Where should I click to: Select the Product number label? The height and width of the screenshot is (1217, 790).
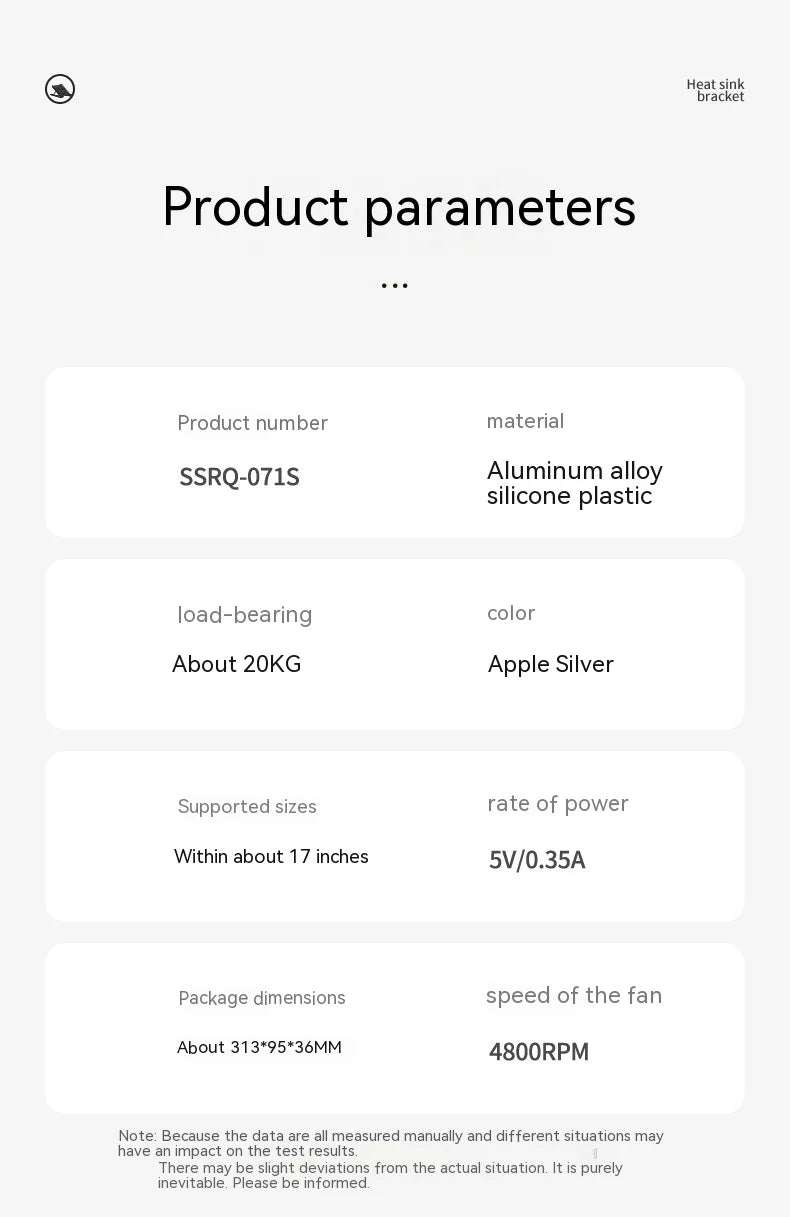[252, 423]
